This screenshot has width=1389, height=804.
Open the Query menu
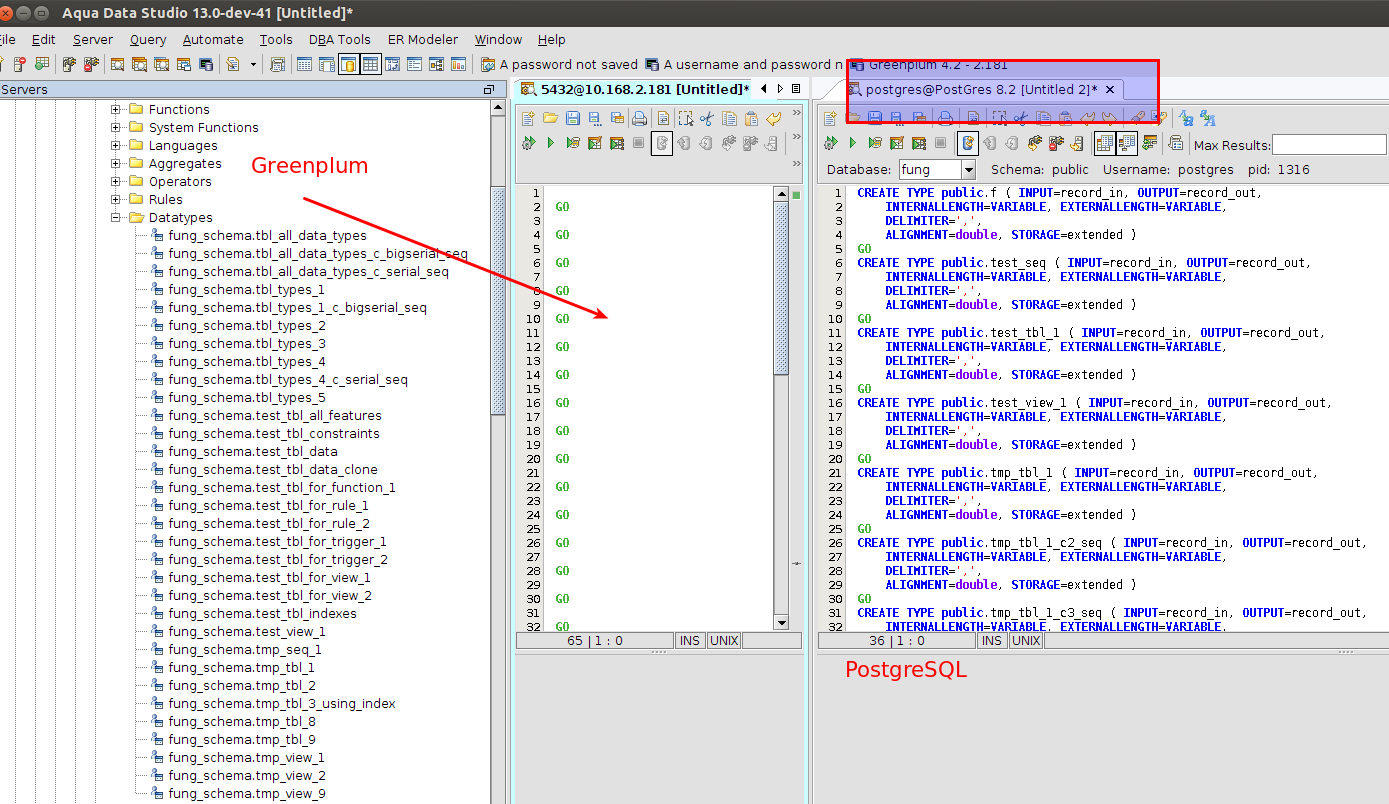(x=148, y=40)
